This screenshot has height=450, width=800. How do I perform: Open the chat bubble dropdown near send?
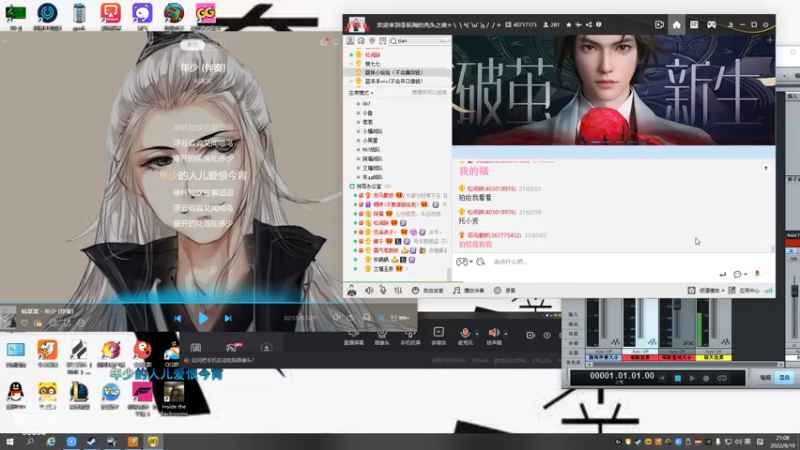[740, 274]
